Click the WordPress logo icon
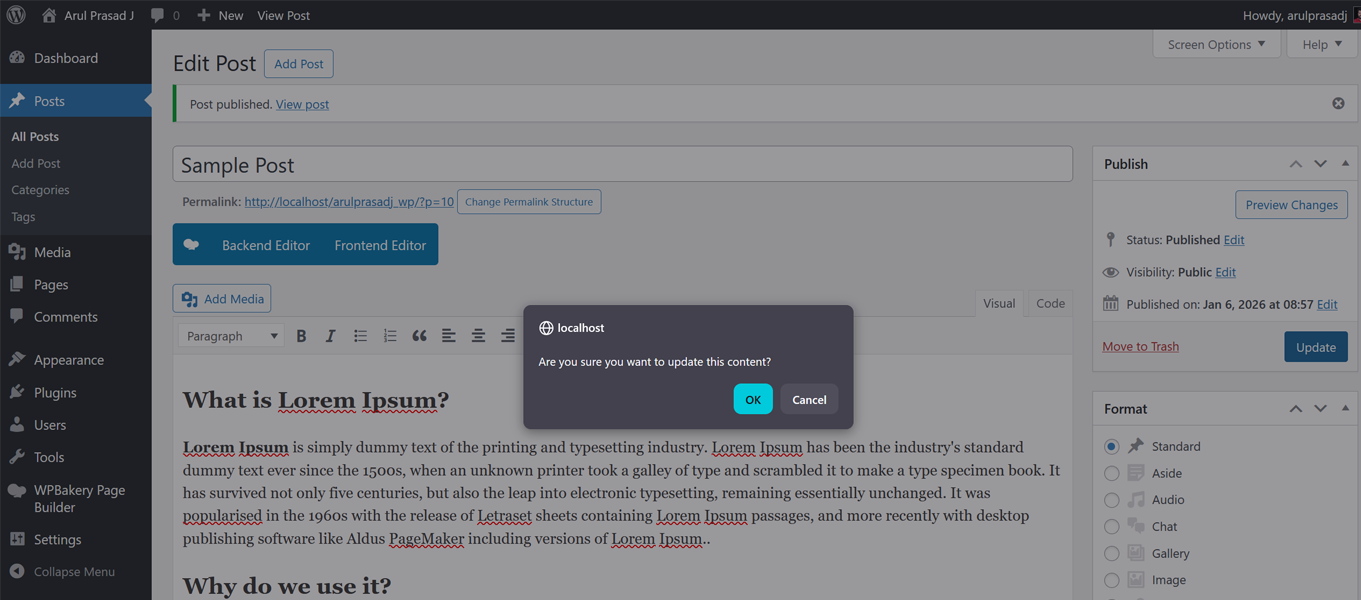The width and height of the screenshot is (1361, 600). pos(16,15)
